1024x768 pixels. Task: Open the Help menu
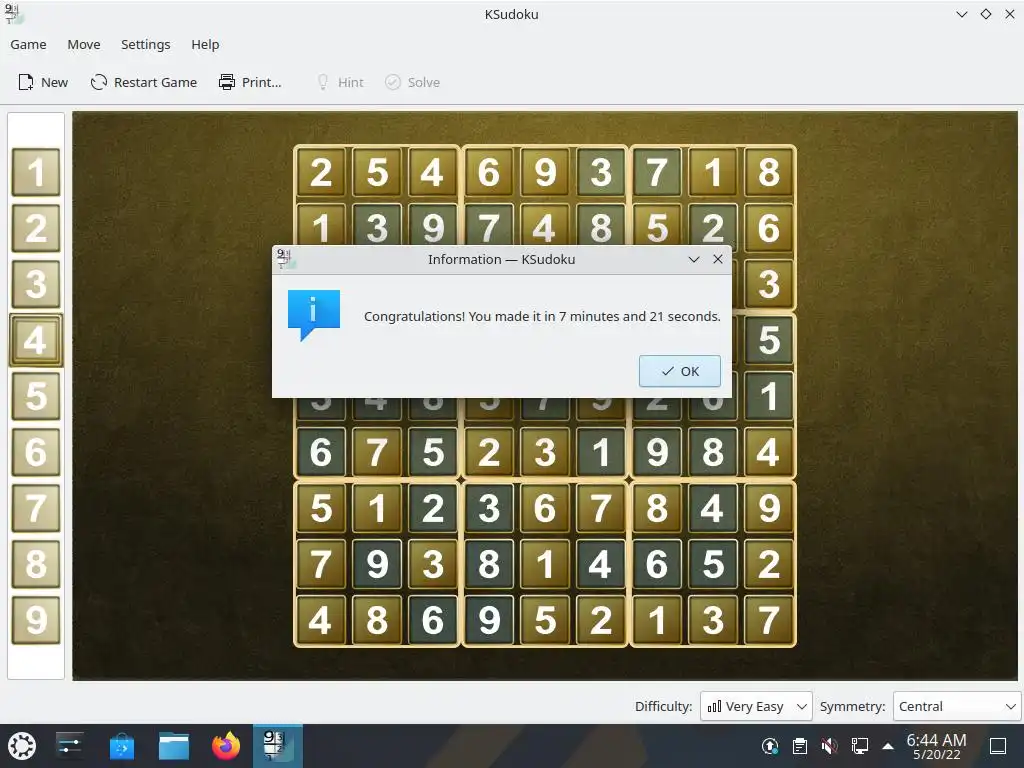tap(205, 44)
